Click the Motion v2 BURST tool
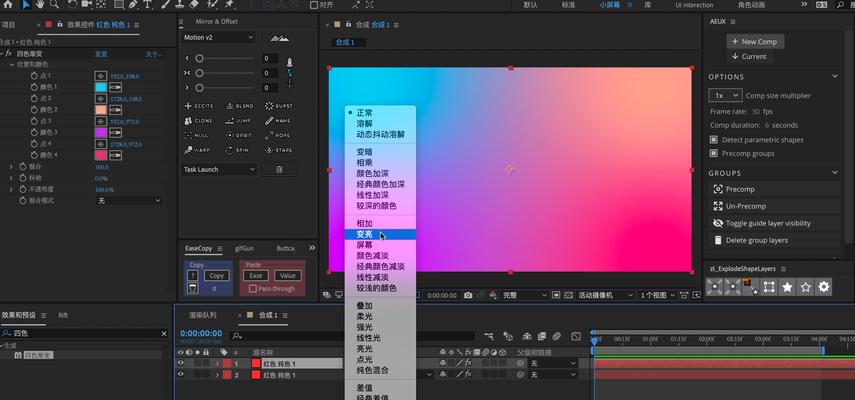 click(x=279, y=106)
